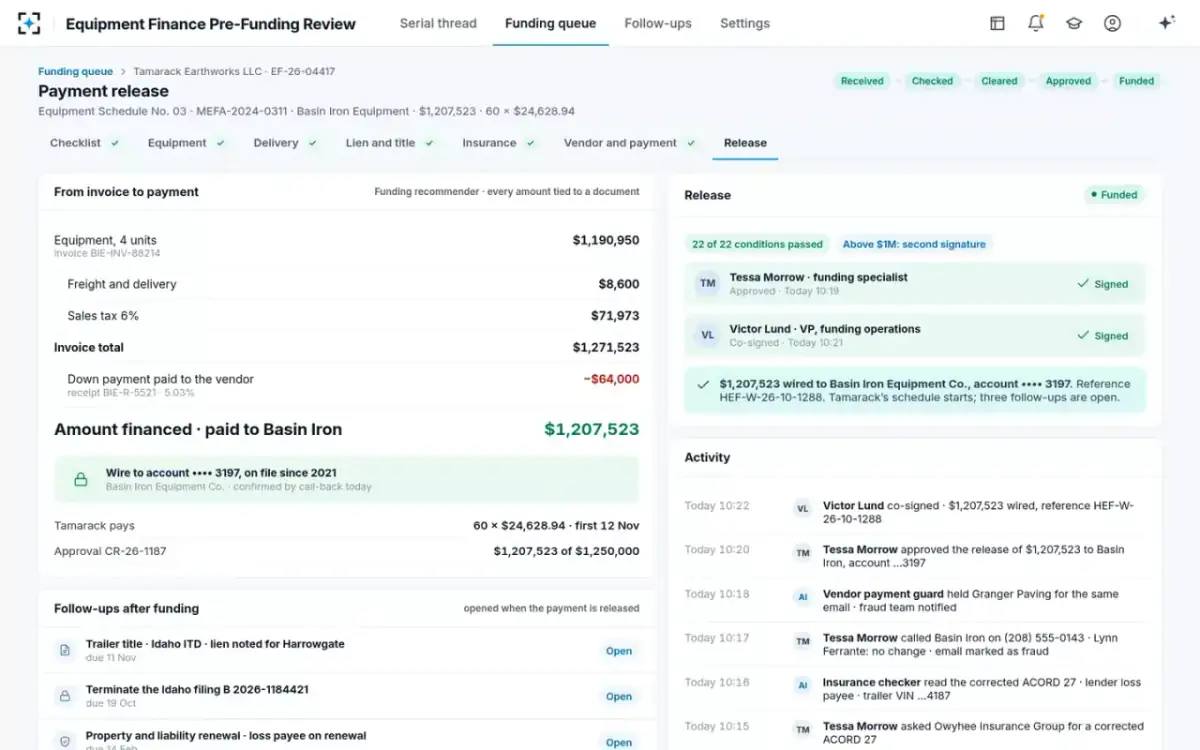Click Open badge for Terminate the Idaho filing
Viewport: 1200px width, 750px height.
coord(619,697)
